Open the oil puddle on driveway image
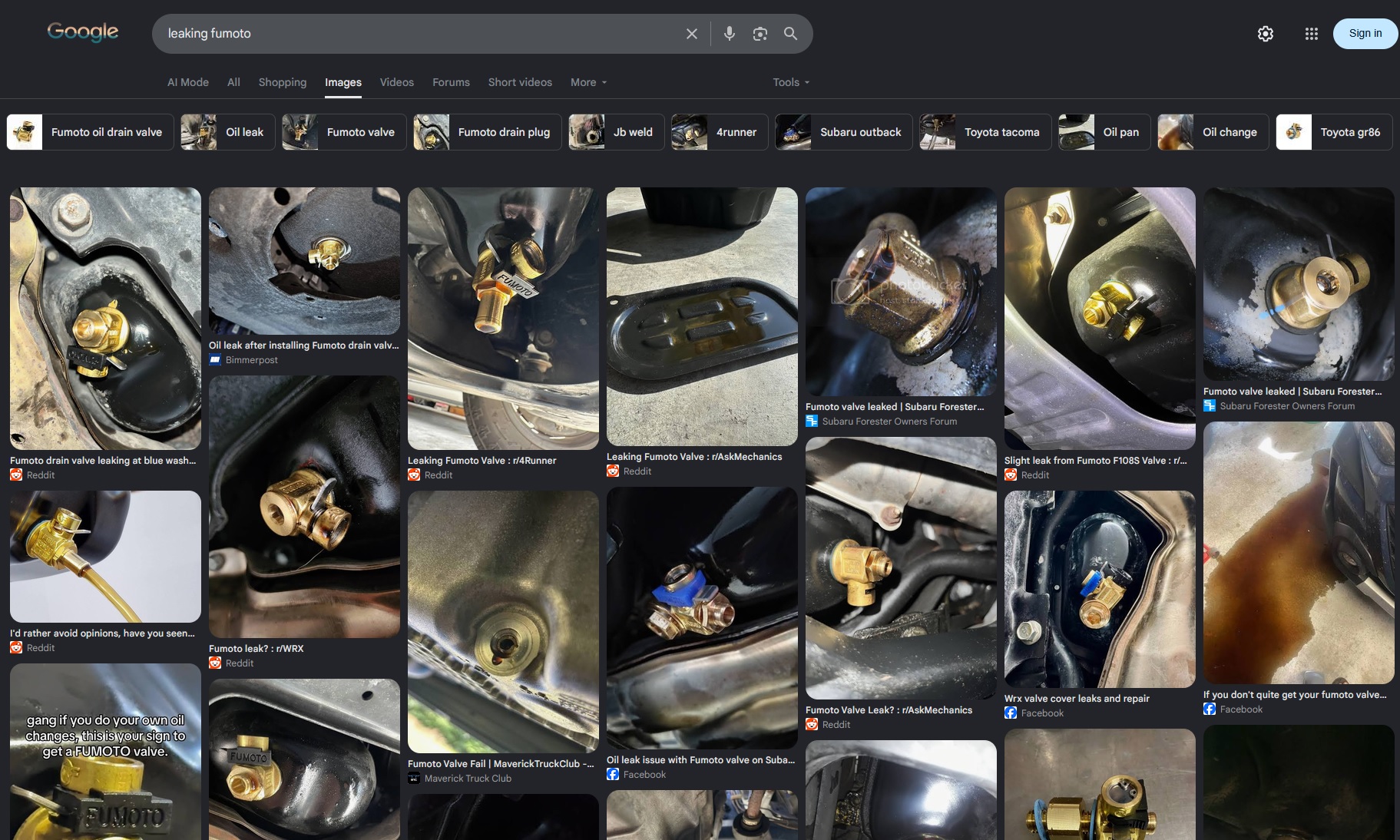The image size is (1400, 840). click(x=1299, y=553)
